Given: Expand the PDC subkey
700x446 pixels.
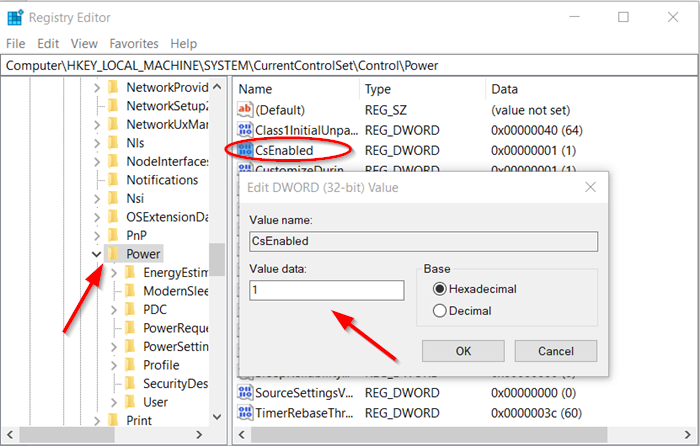Looking at the screenshot, I should click(x=113, y=310).
